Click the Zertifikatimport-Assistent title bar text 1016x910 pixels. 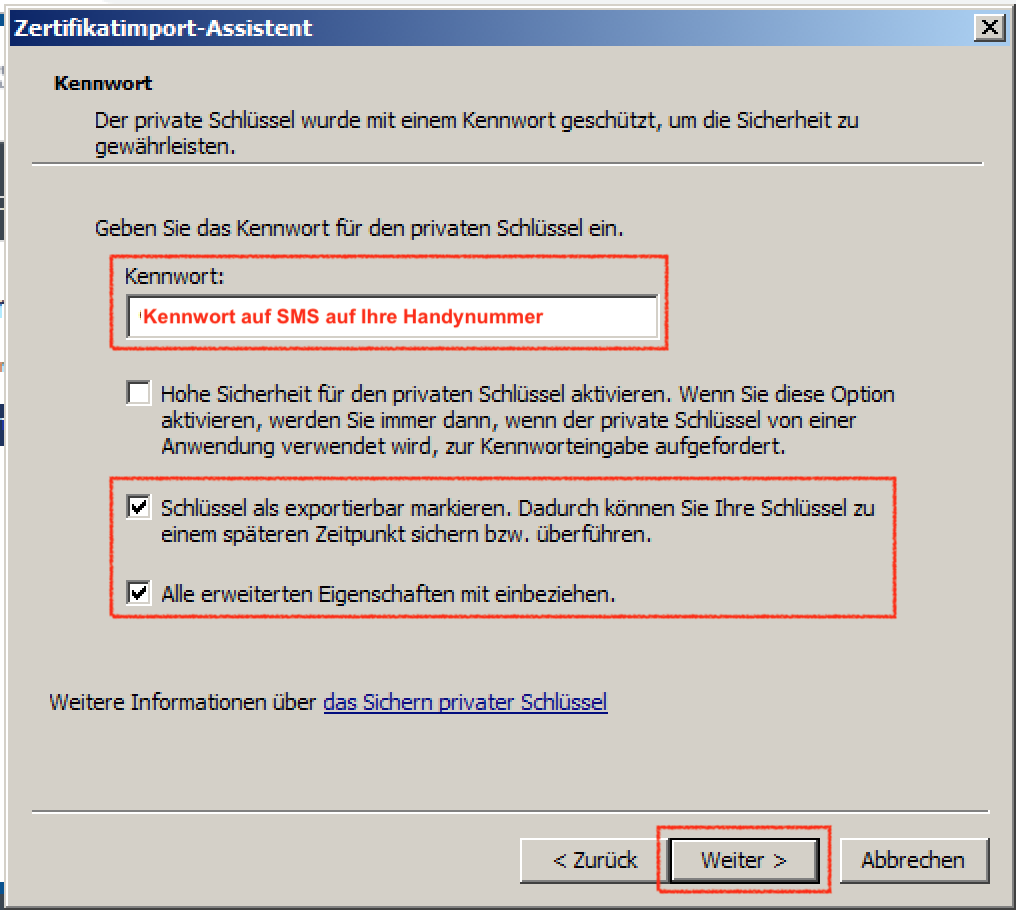pyautogui.click(x=163, y=29)
